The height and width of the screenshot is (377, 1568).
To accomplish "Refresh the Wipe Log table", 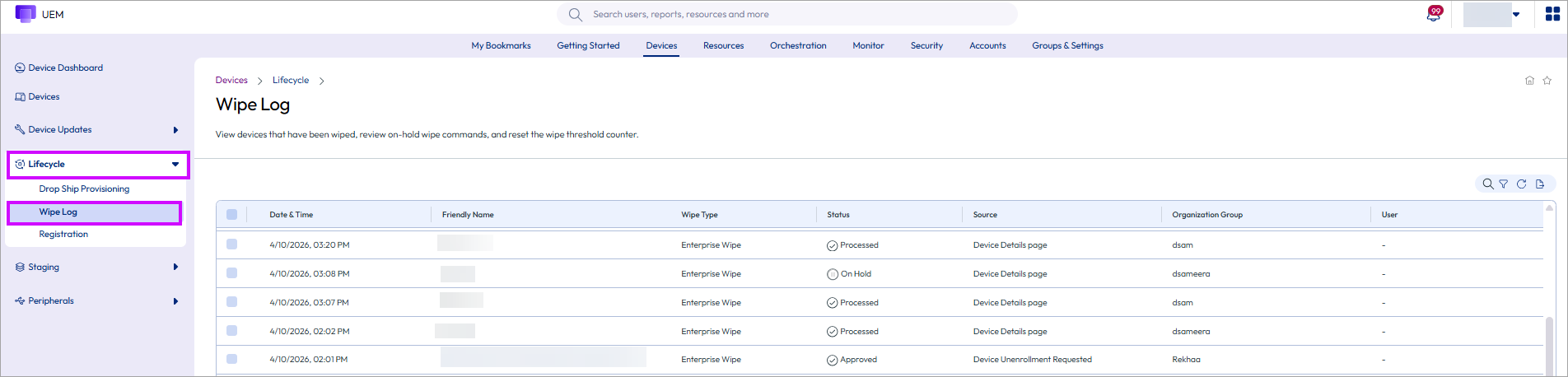I will coord(1522,184).
